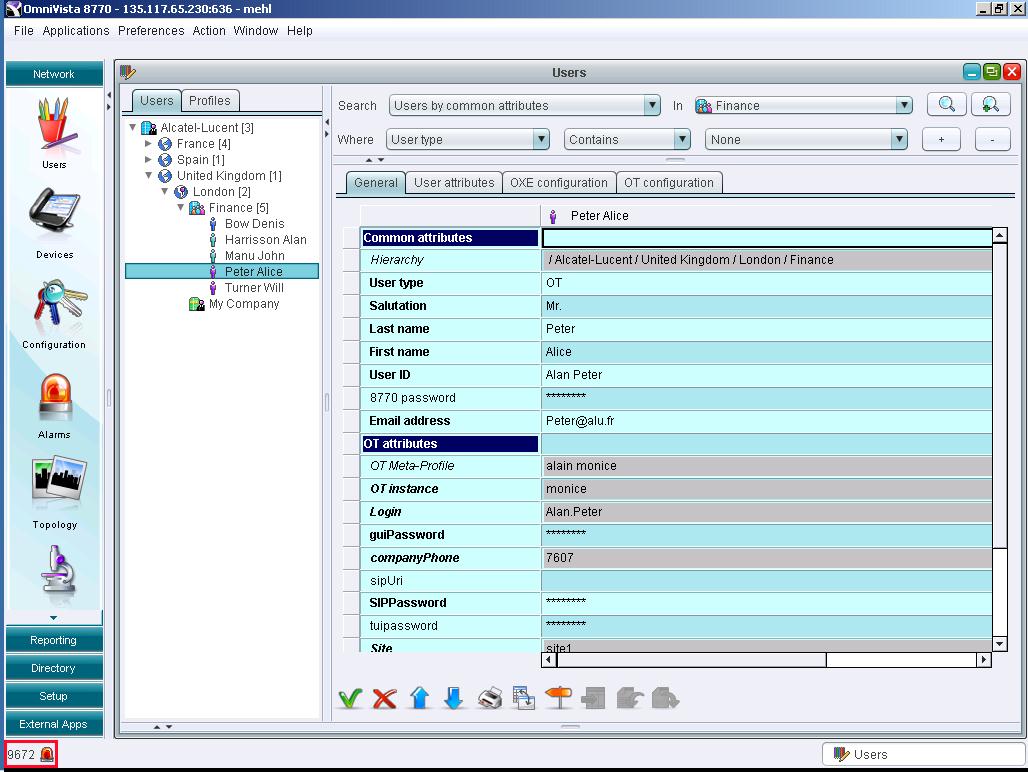
Task: Switch to the OXE configuration tab
Action: (558, 183)
